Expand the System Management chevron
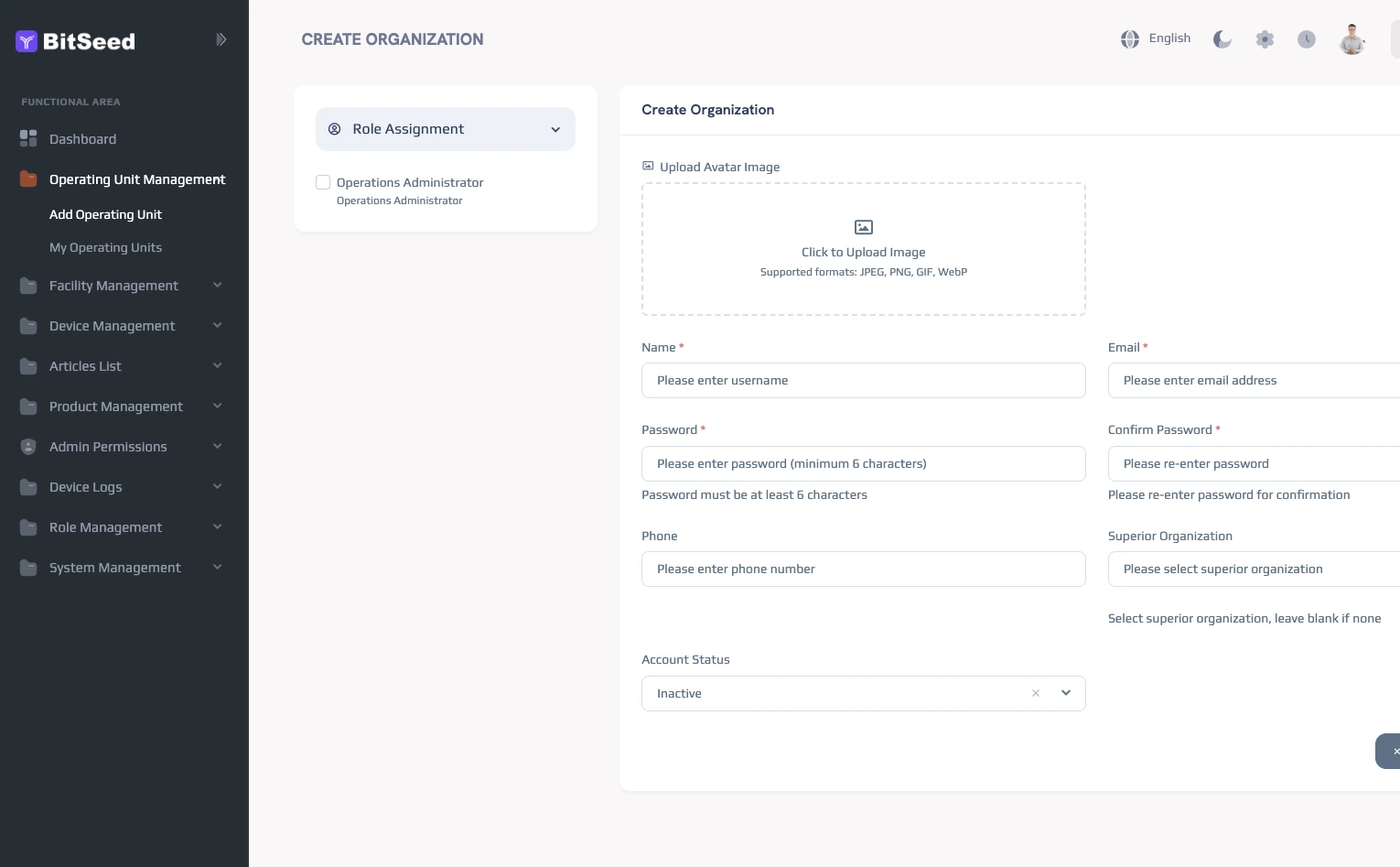The height and width of the screenshot is (867, 1400). pos(218,568)
